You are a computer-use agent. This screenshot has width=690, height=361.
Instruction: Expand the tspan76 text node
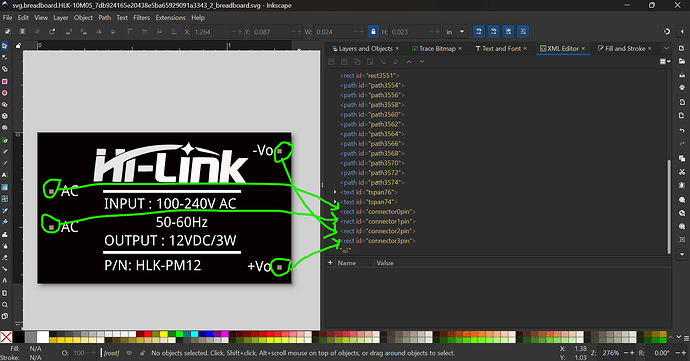(335, 192)
